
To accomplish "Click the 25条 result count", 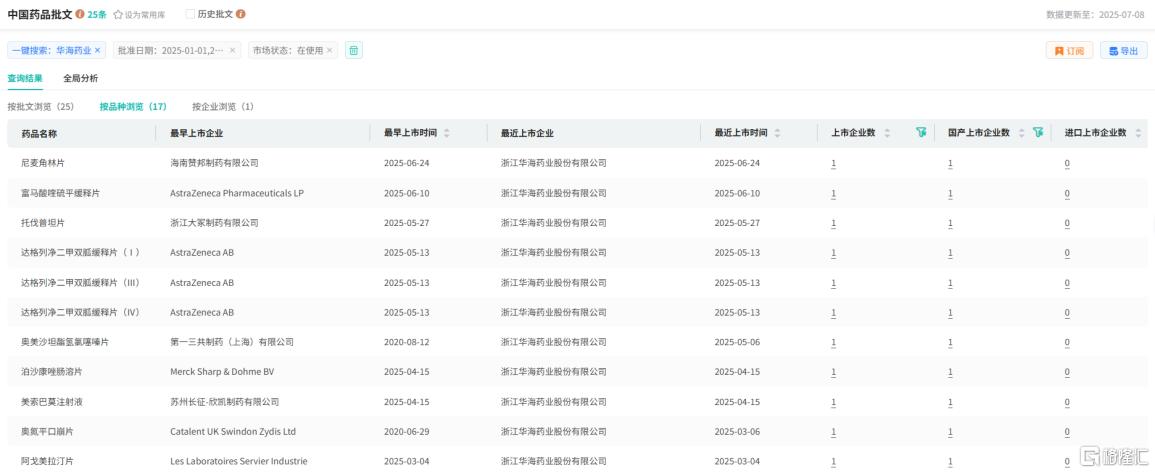I will pos(97,14).
